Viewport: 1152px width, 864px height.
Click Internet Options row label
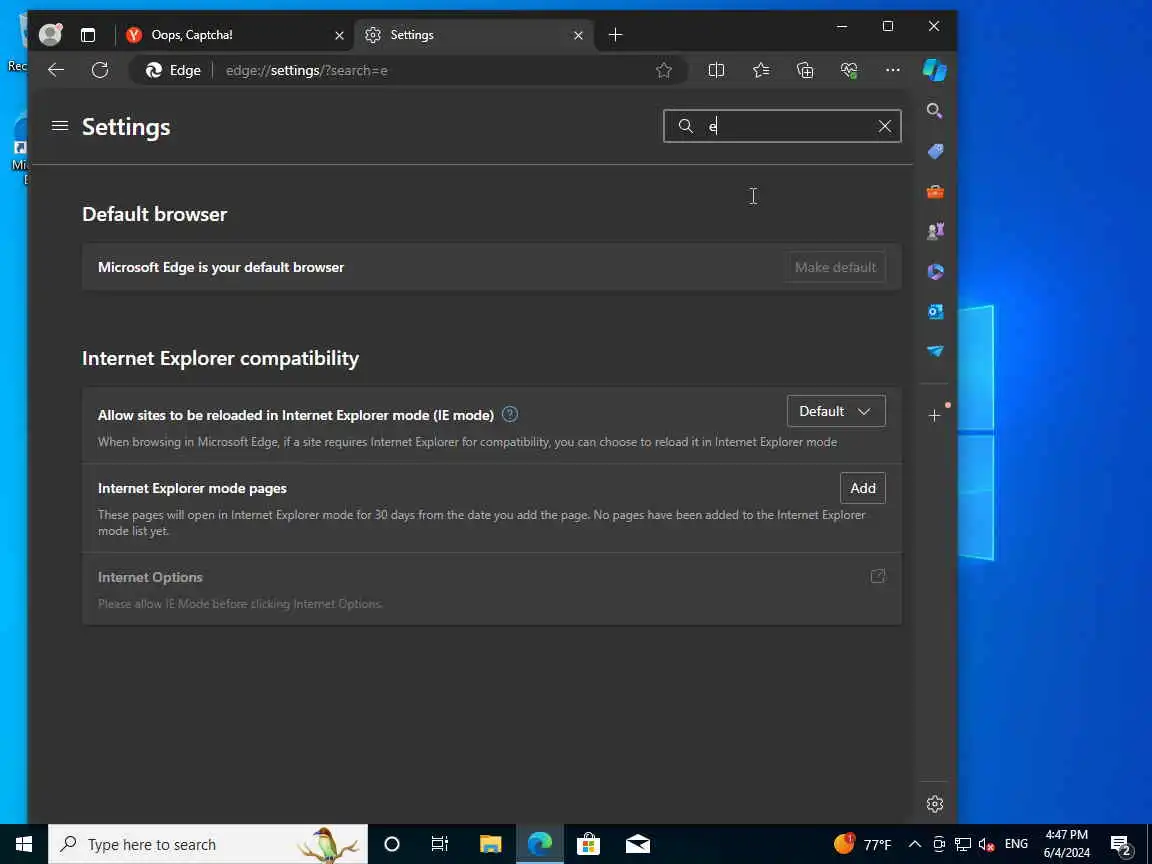pos(150,577)
